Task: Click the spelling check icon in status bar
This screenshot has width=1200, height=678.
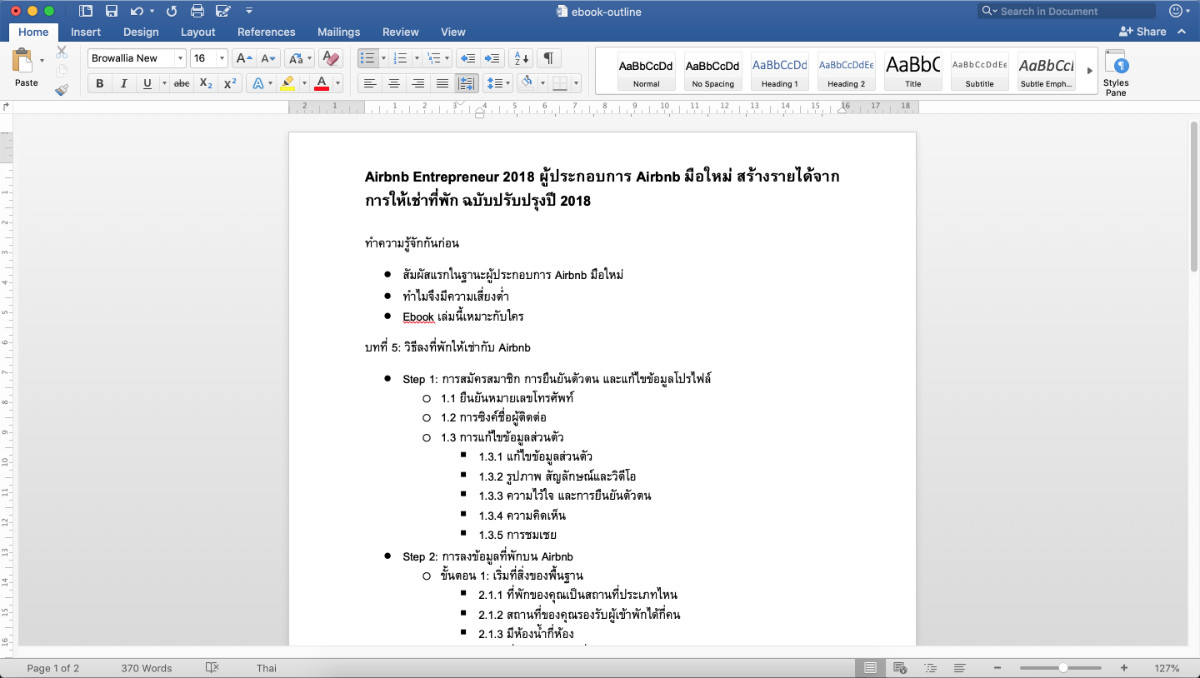Action: coord(212,668)
